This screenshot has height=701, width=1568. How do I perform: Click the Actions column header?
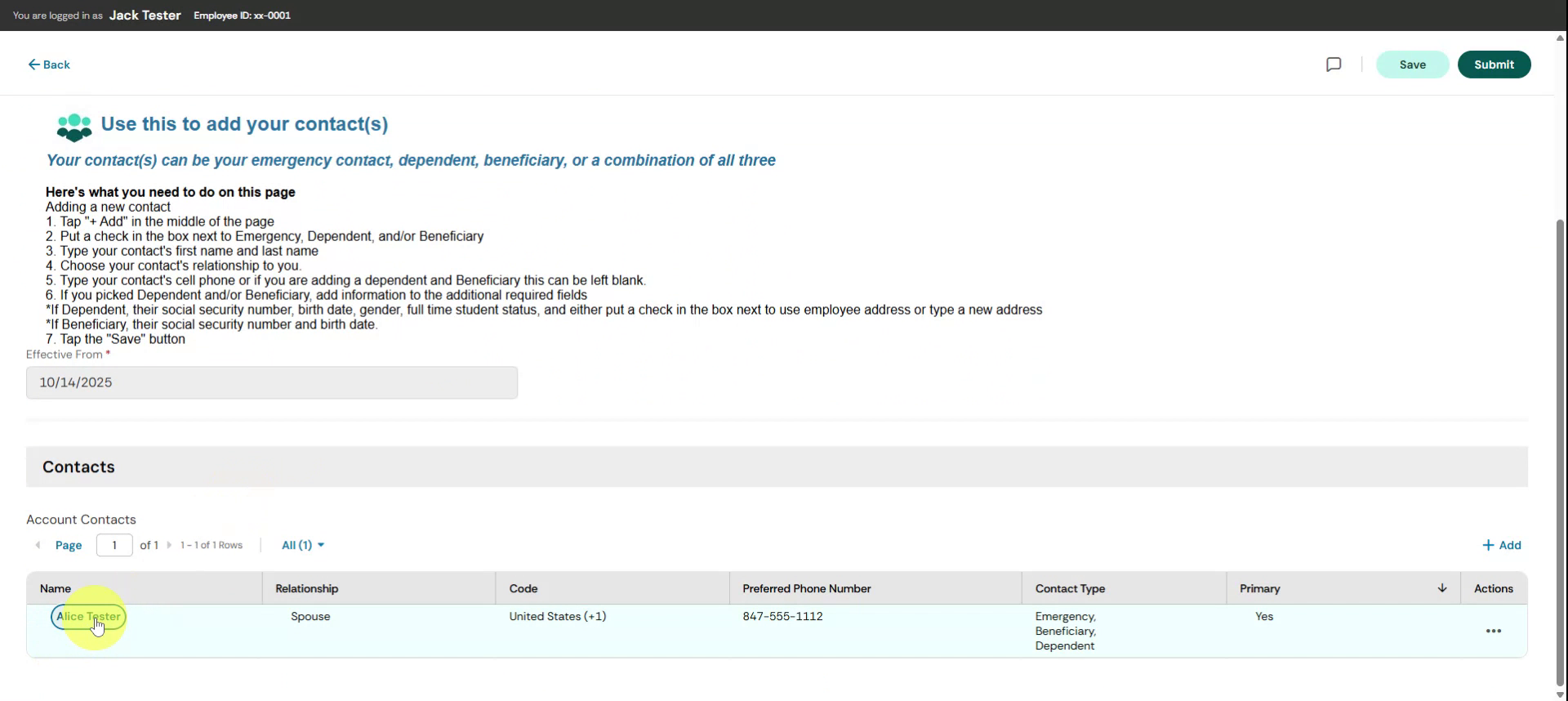click(1493, 588)
